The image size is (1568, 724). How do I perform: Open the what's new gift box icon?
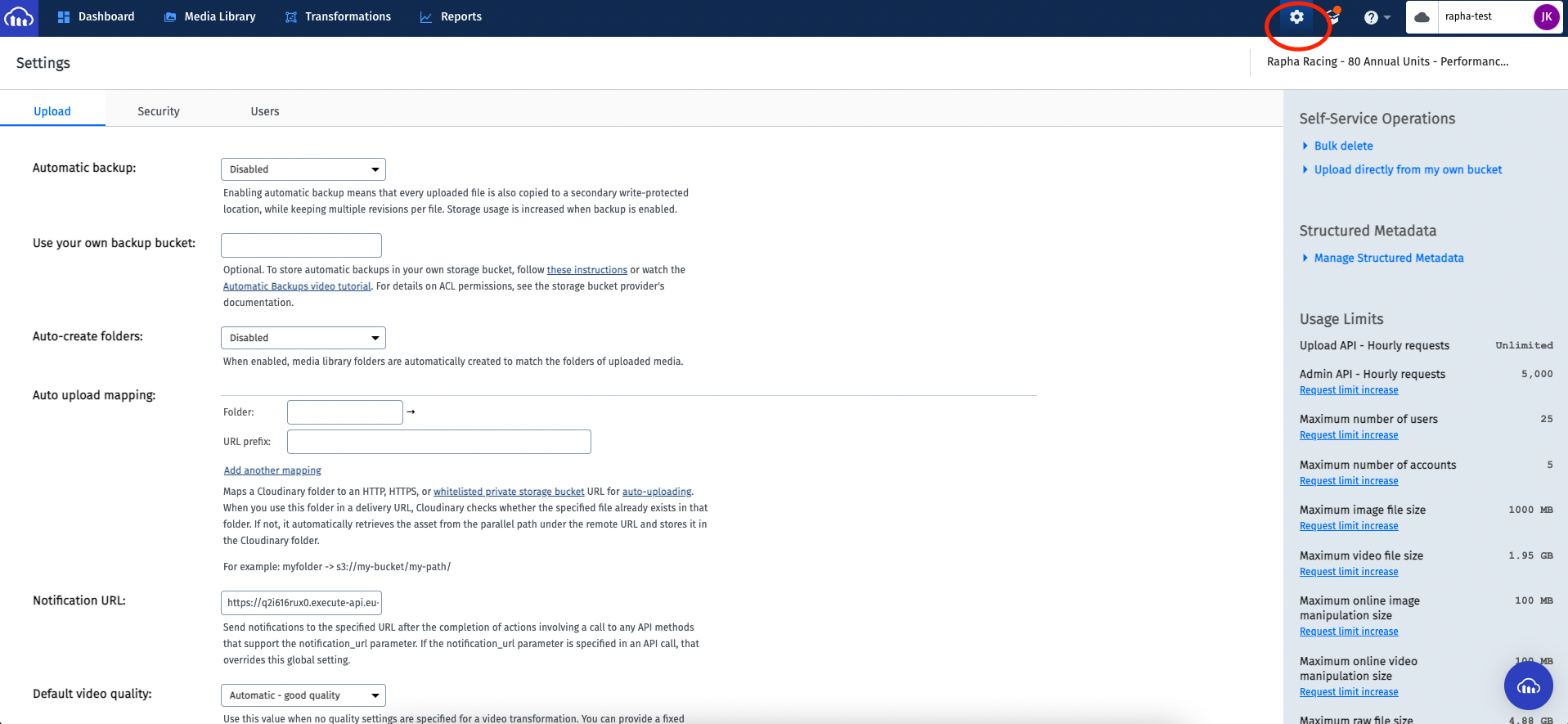[1333, 17]
